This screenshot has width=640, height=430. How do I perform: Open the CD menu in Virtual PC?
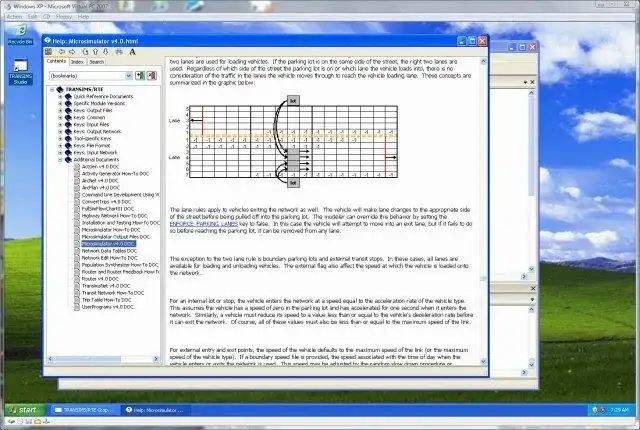[x=47, y=17]
